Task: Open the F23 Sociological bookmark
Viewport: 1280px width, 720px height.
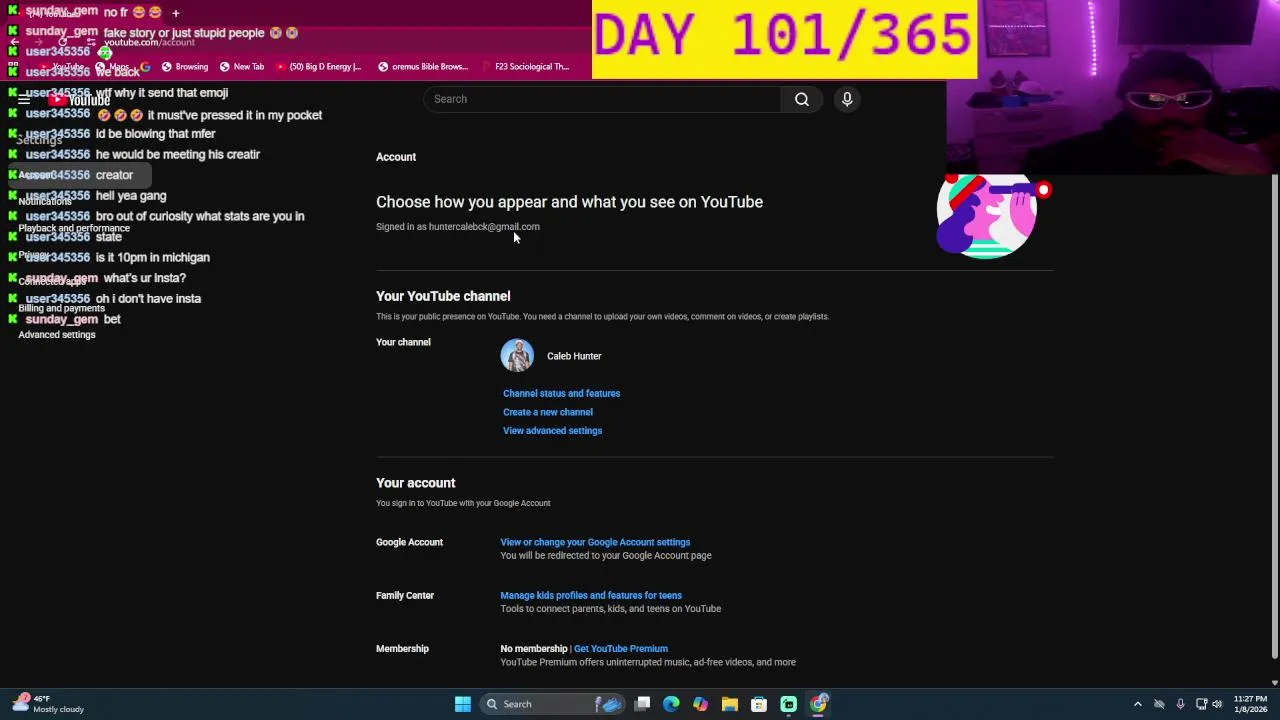Action: coord(525,67)
